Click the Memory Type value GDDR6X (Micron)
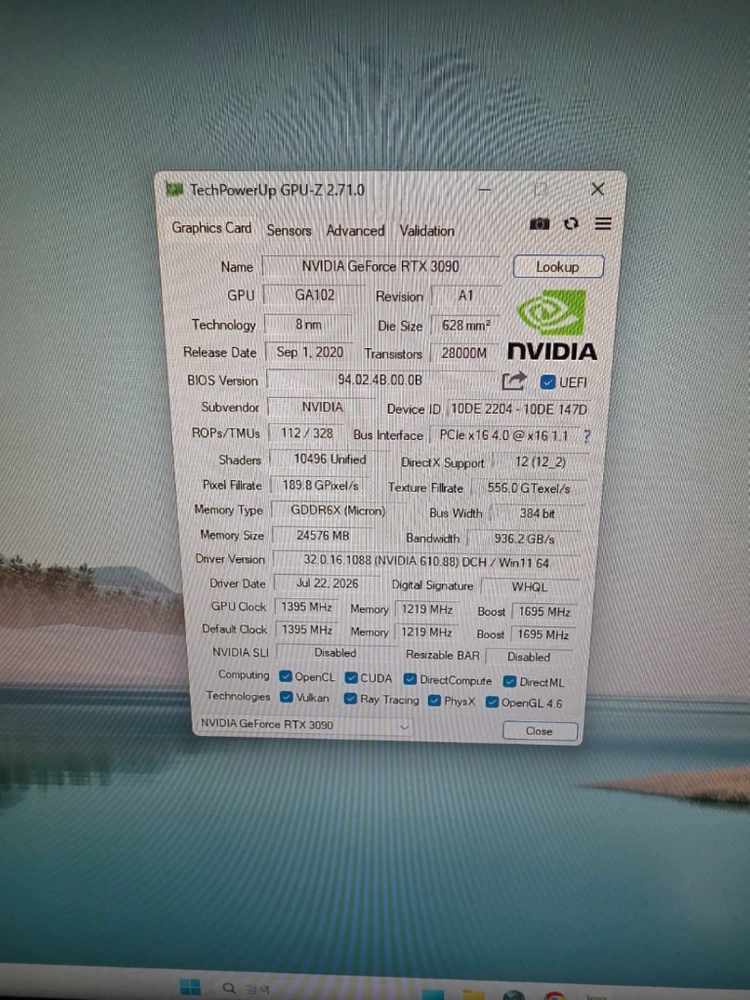The height and width of the screenshot is (1000, 750). point(338,510)
